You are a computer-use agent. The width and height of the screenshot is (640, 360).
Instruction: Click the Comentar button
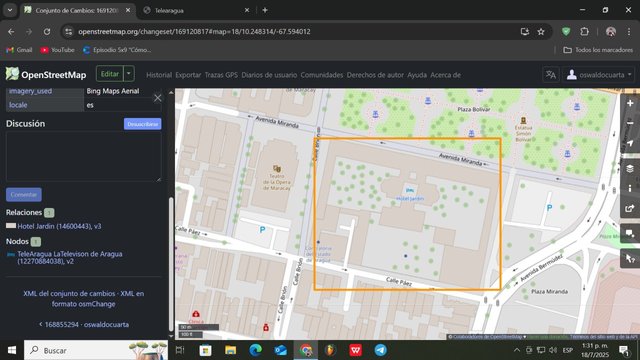pos(24,195)
